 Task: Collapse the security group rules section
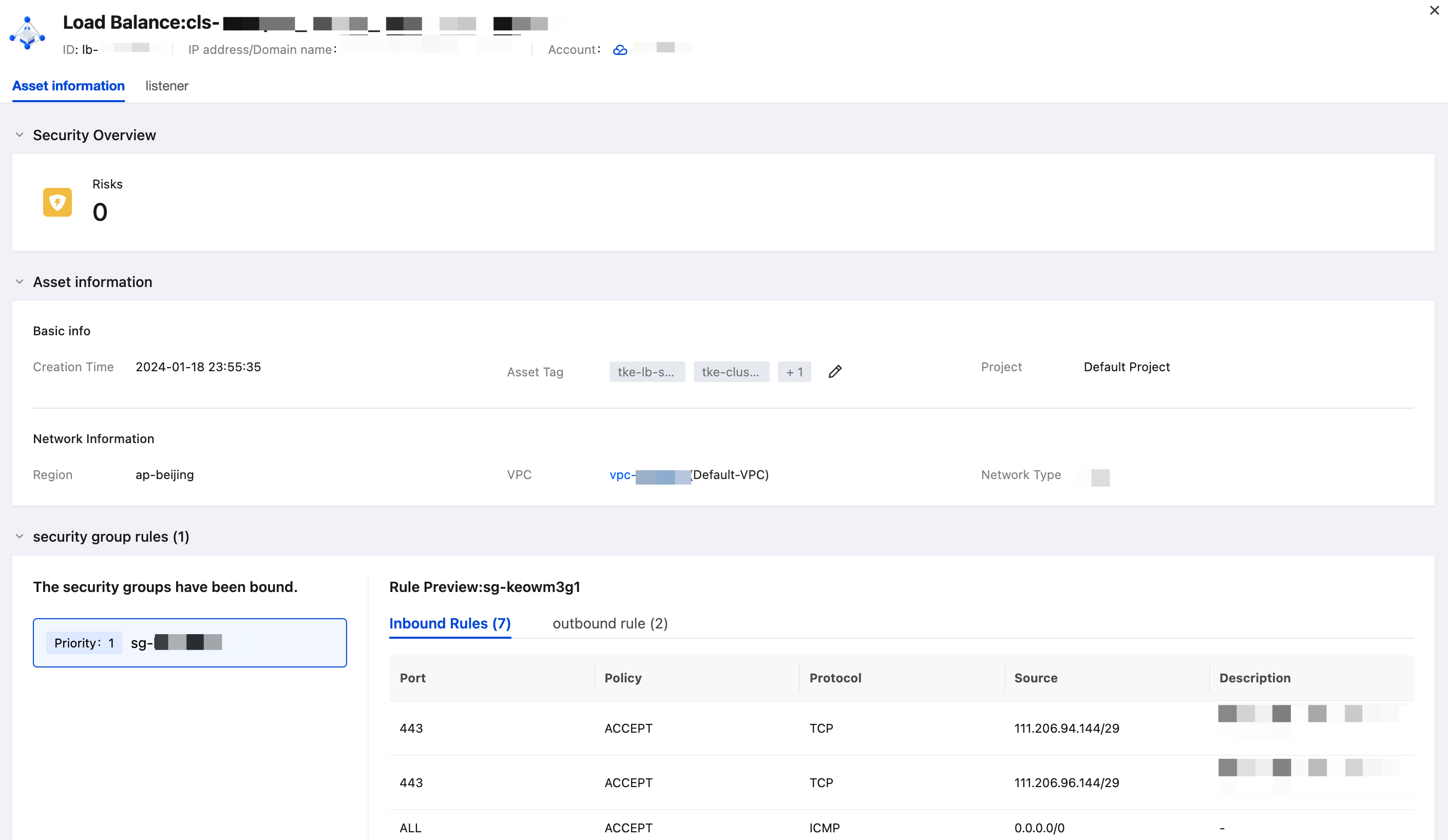[x=20, y=537]
